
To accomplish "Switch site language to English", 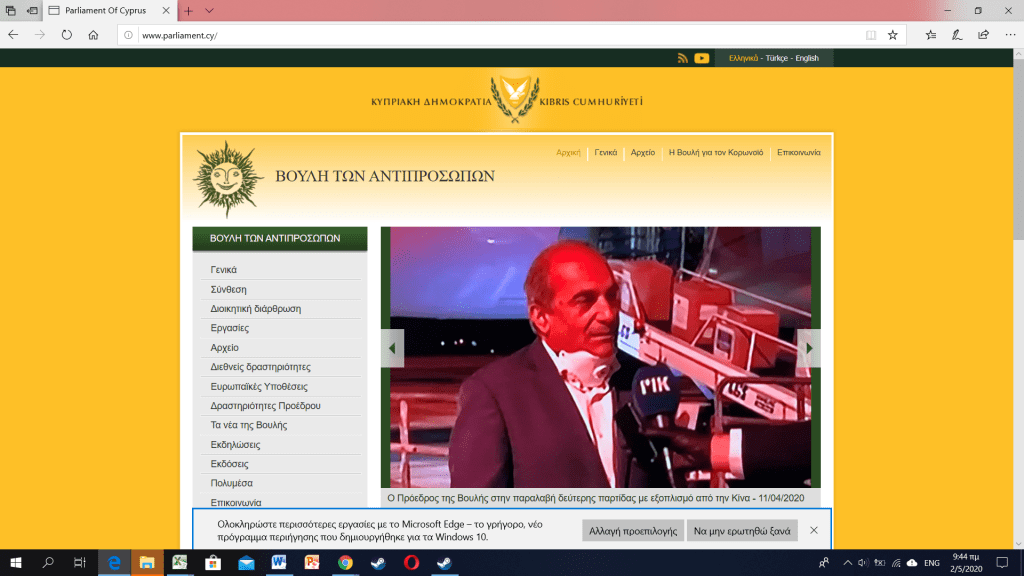I will click(x=807, y=58).
